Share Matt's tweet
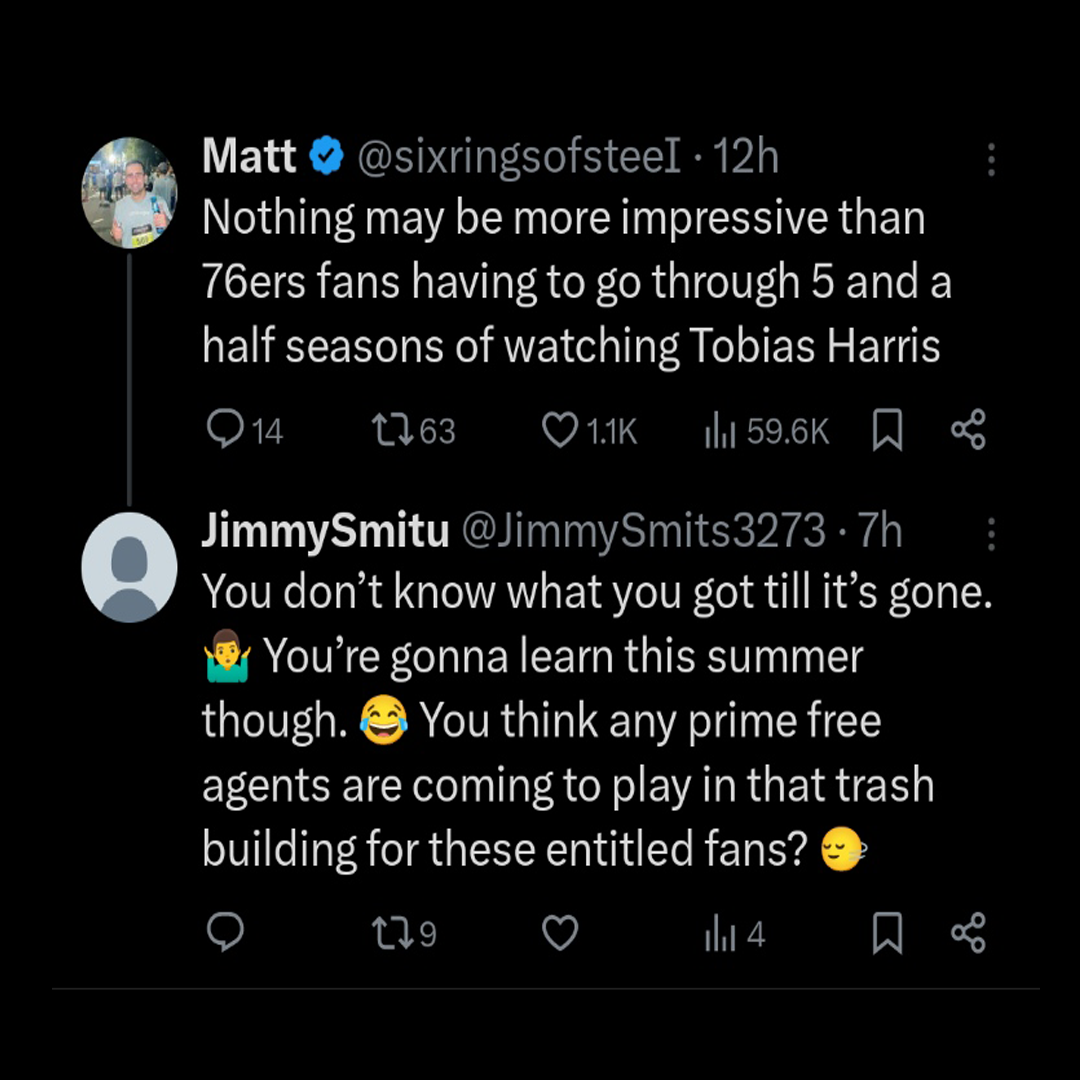1080x1080 pixels. click(968, 431)
